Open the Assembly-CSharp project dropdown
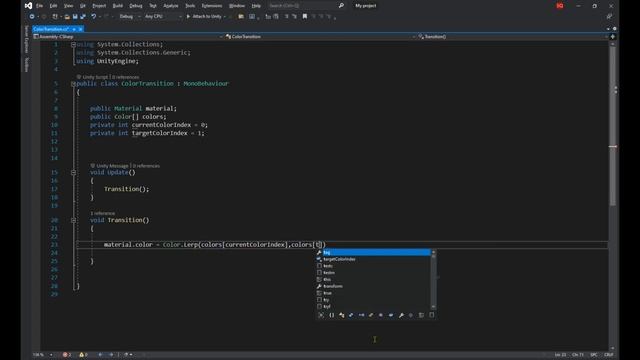The width and height of the screenshot is (640, 360). [129, 37]
